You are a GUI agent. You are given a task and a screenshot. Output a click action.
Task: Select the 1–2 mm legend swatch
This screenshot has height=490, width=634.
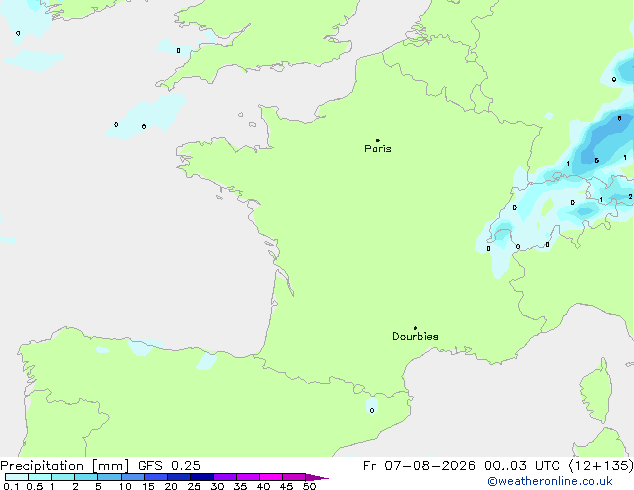[x=63, y=477]
